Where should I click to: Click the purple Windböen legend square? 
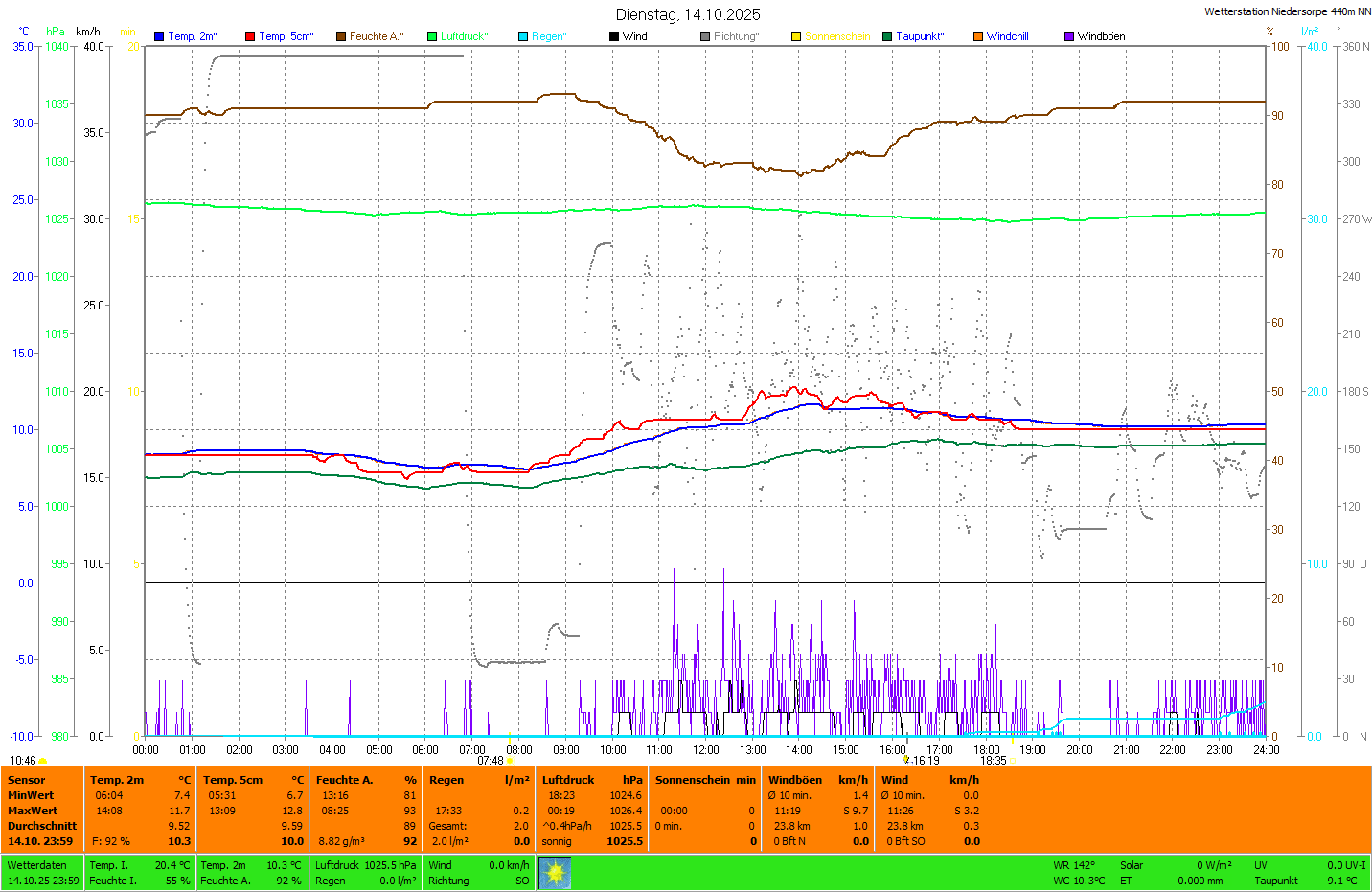click(1069, 36)
